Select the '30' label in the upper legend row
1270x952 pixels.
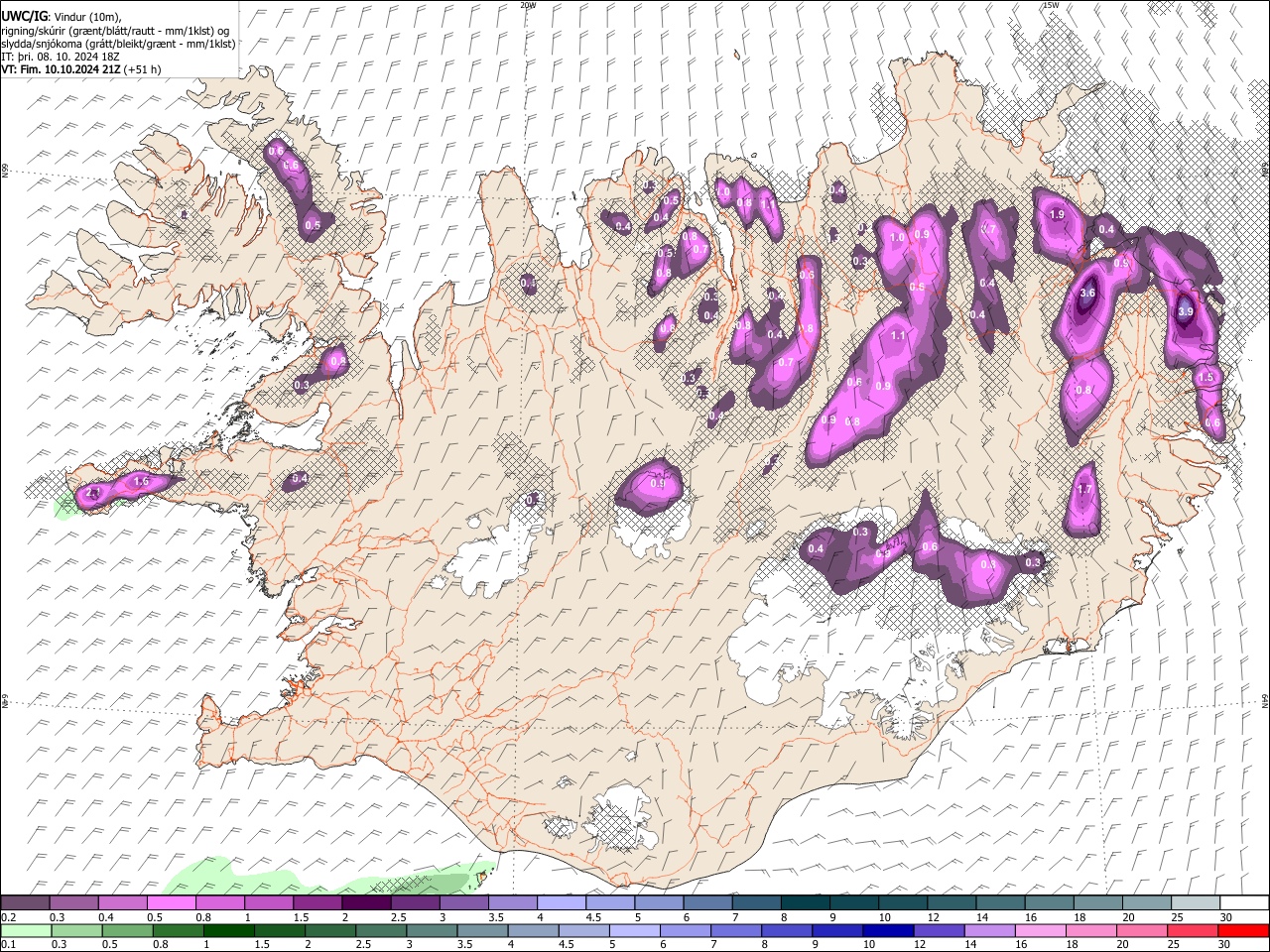click(x=1226, y=917)
